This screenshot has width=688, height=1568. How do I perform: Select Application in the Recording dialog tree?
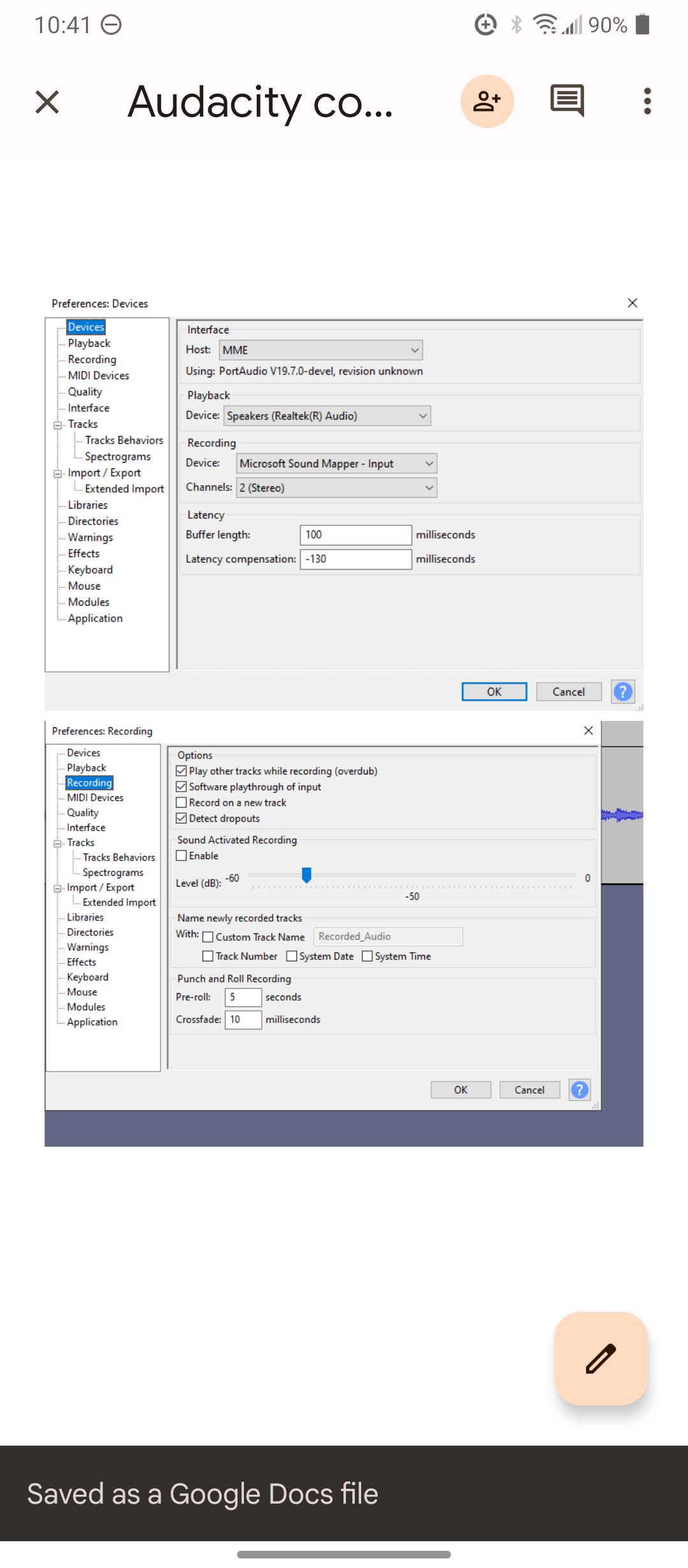92,1022
